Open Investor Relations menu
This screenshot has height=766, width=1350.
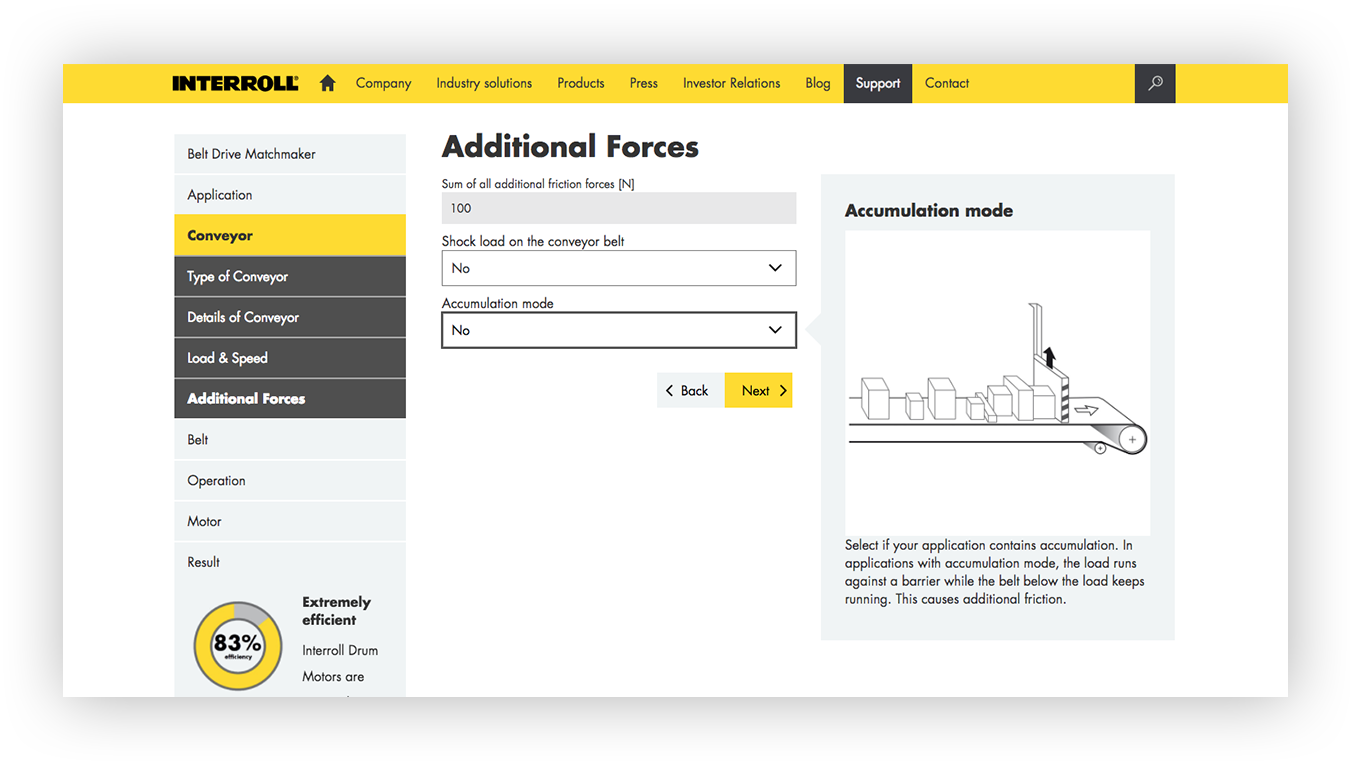point(732,84)
